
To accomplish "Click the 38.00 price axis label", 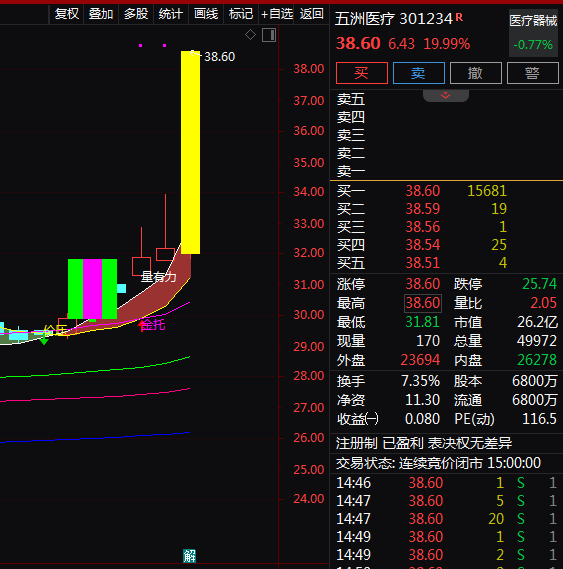I will click(309, 69).
